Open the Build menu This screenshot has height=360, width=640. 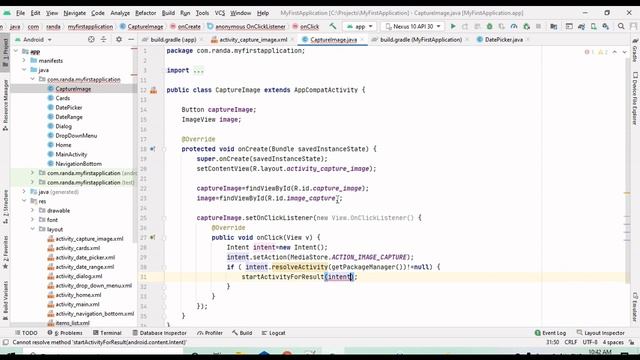[x=168, y=13]
